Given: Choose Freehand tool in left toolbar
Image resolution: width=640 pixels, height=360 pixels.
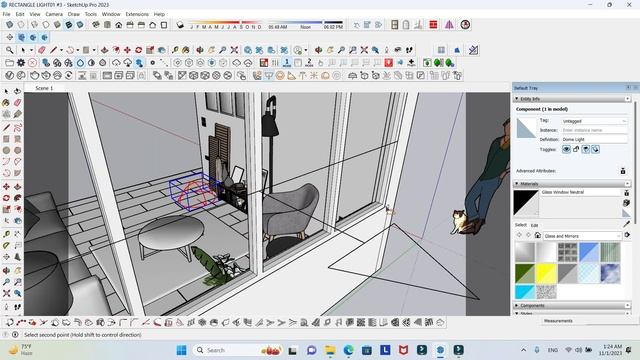Looking at the screenshot, I should coord(18,128).
